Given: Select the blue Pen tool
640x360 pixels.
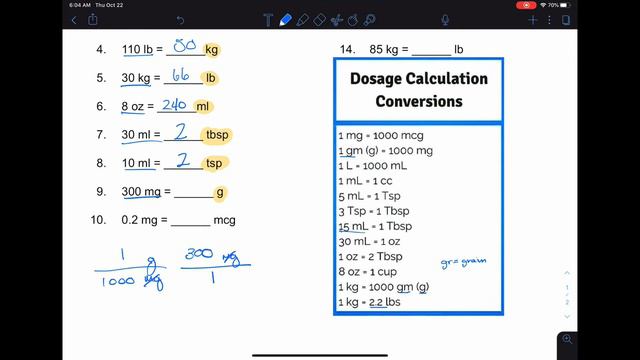Looking at the screenshot, I should (x=285, y=20).
